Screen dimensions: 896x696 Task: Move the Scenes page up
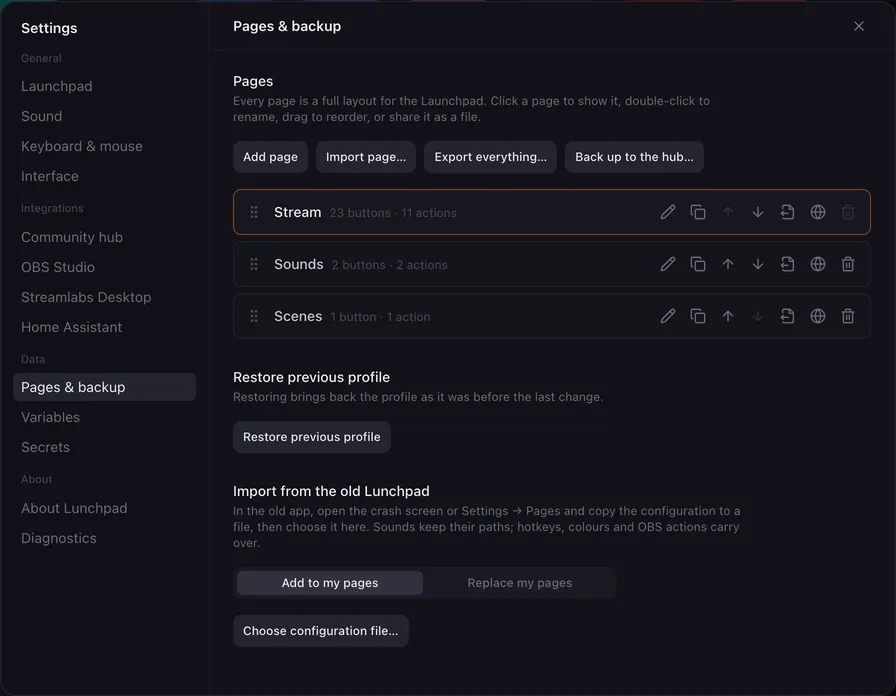(x=727, y=316)
